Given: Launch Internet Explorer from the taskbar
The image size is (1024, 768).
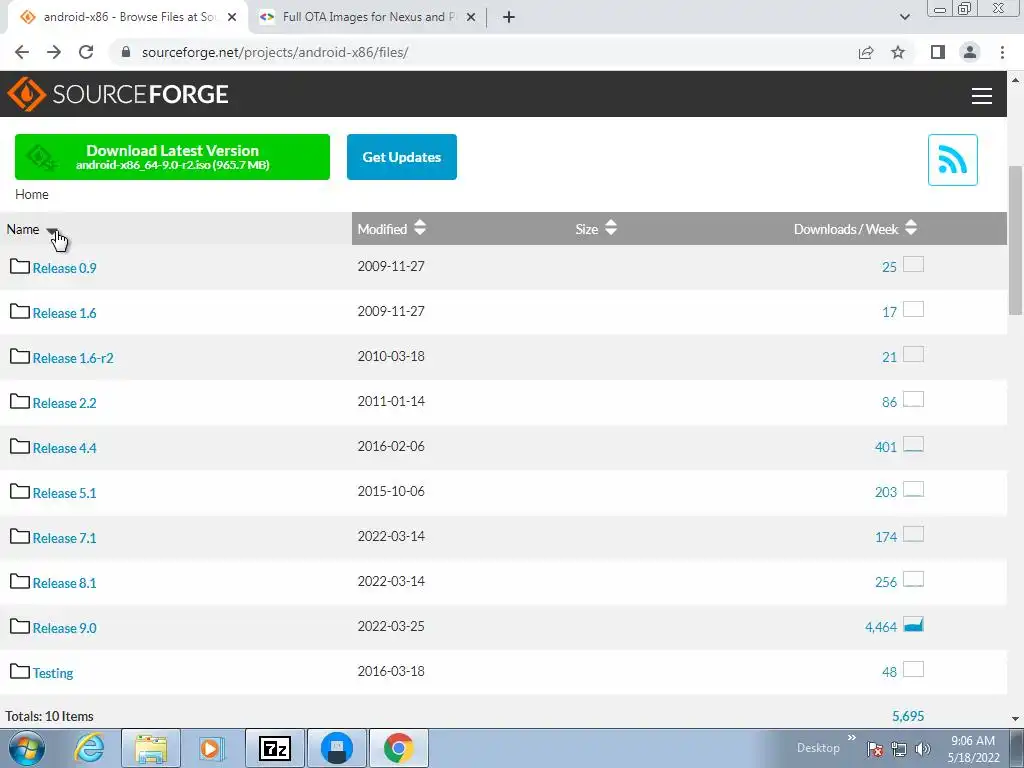Looking at the screenshot, I should [89, 748].
